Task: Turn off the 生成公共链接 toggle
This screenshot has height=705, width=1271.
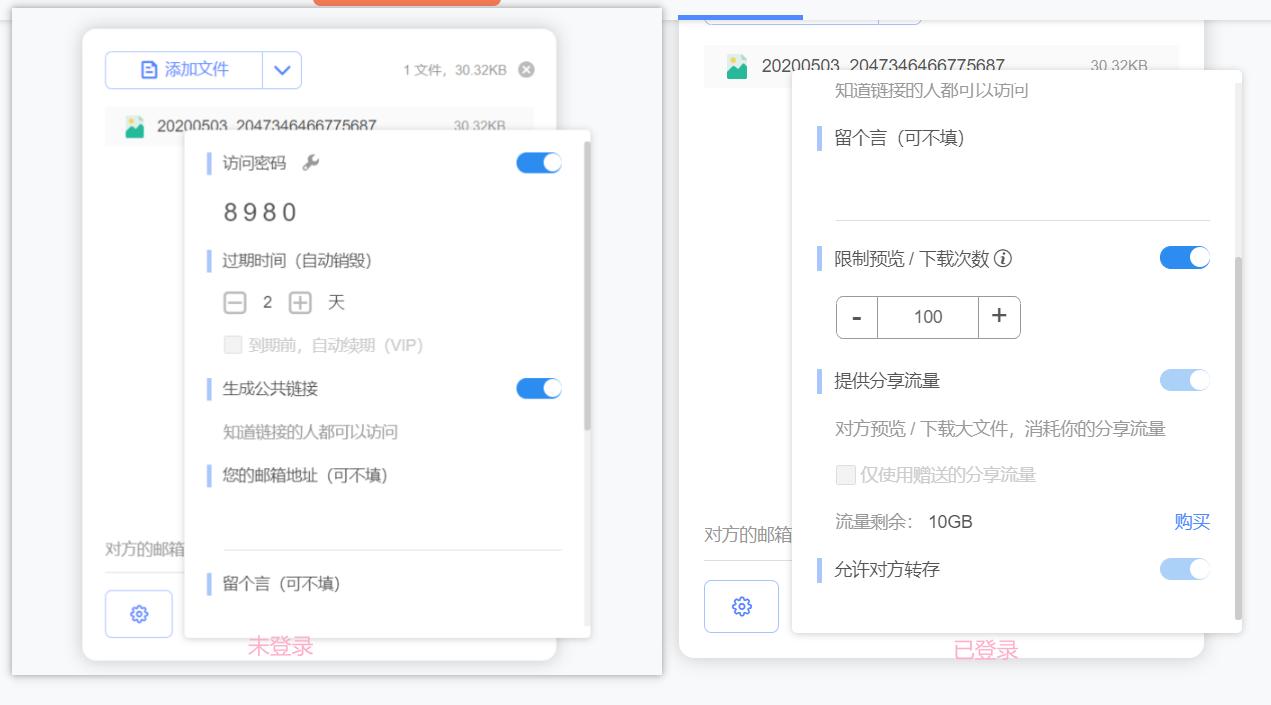Action: pos(538,388)
